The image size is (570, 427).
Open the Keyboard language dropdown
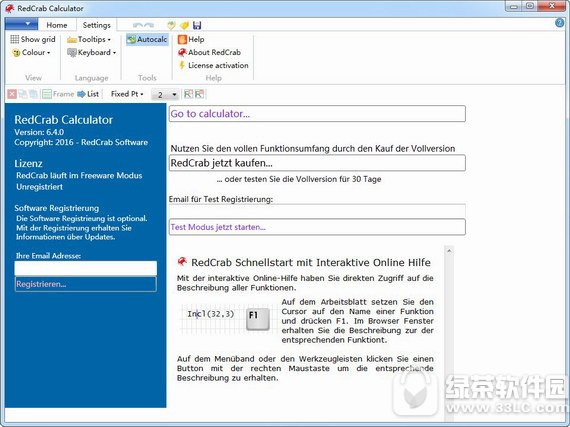[x=92, y=52]
